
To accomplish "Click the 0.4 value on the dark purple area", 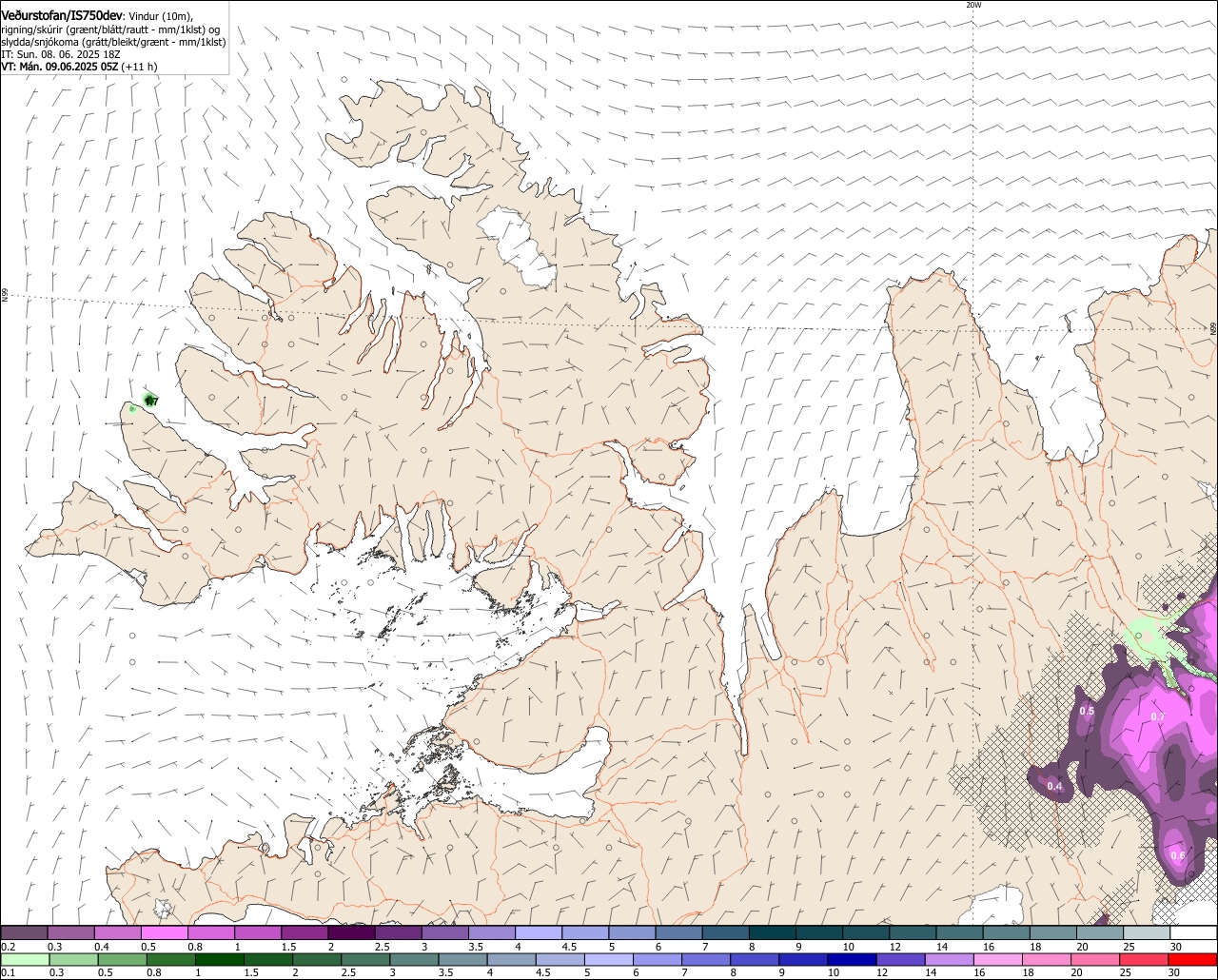I will tap(1054, 787).
